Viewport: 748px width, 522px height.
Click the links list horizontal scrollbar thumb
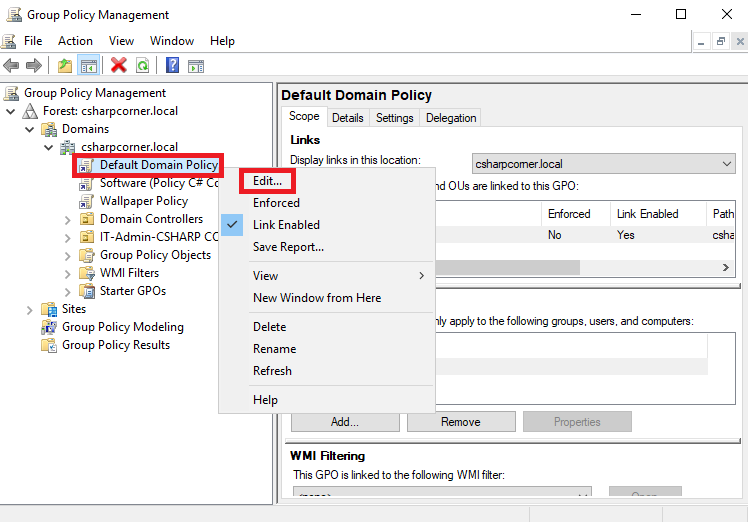point(507,268)
